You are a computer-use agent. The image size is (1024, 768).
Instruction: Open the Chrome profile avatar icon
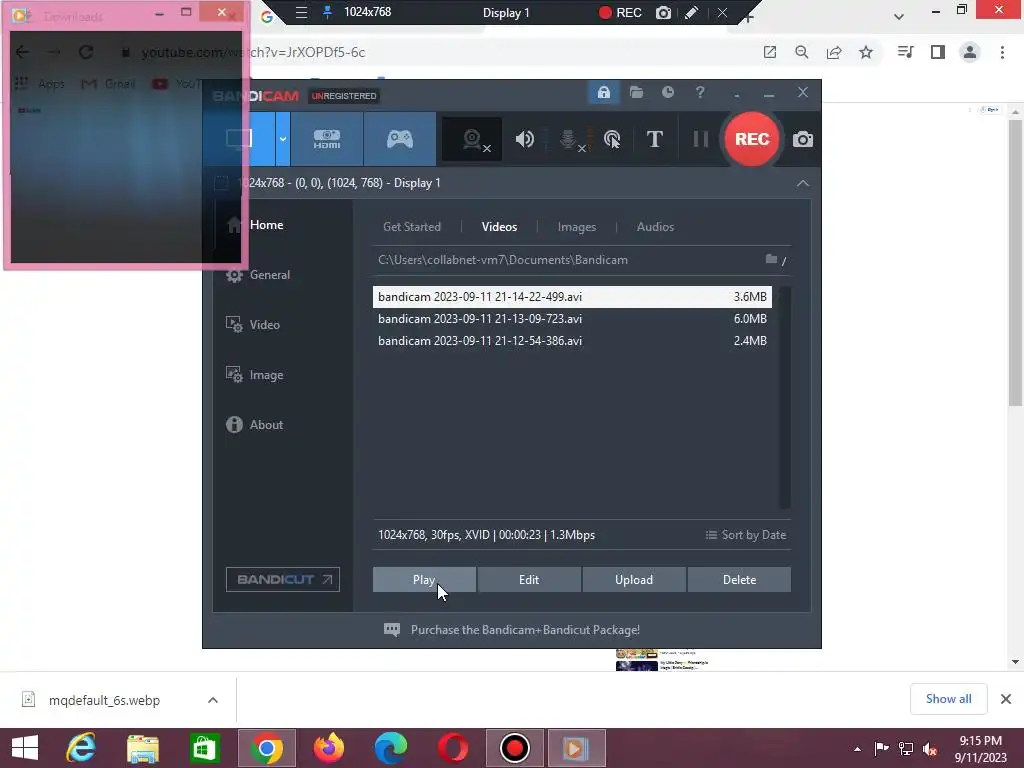[970, 52]
